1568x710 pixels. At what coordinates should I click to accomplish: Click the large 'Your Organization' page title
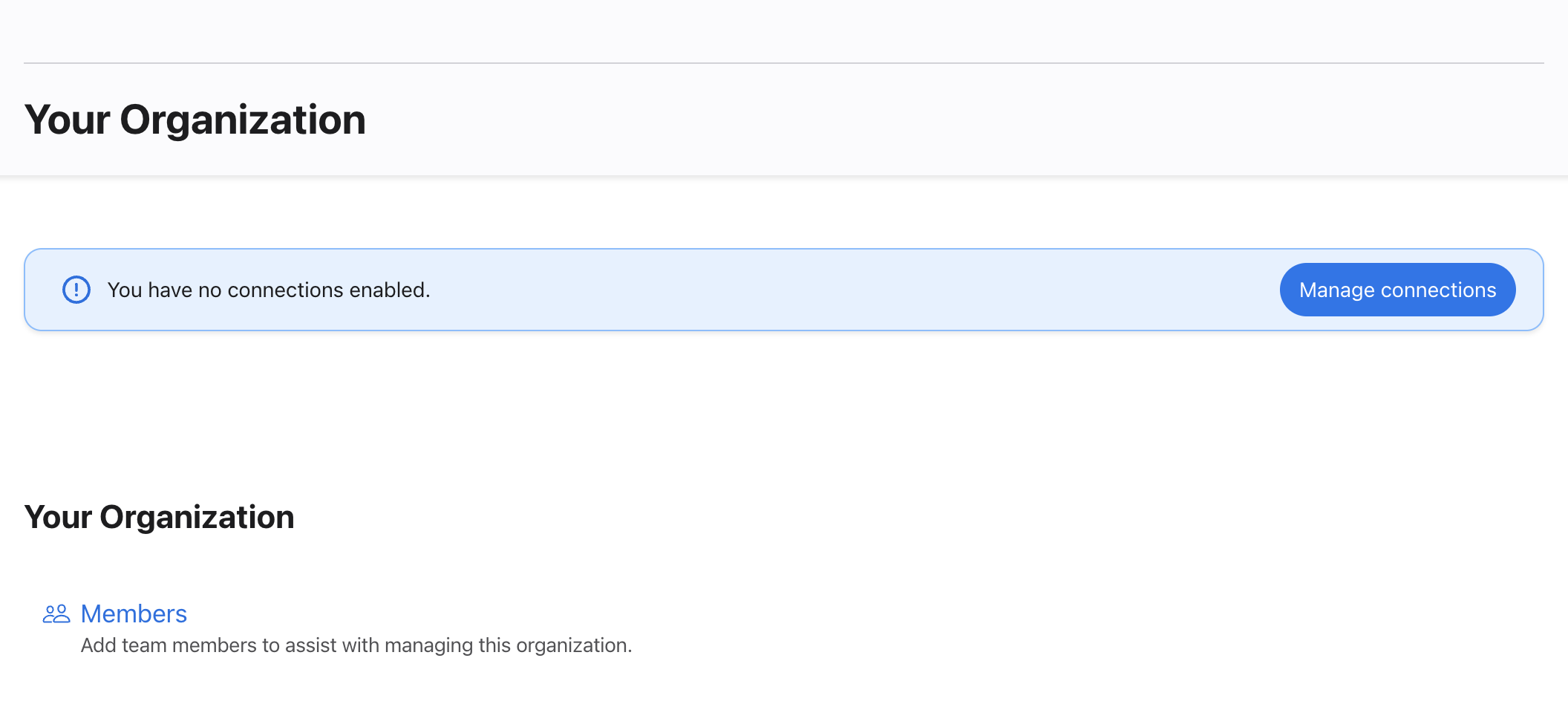pyautogui.click(x=195, y=120)
